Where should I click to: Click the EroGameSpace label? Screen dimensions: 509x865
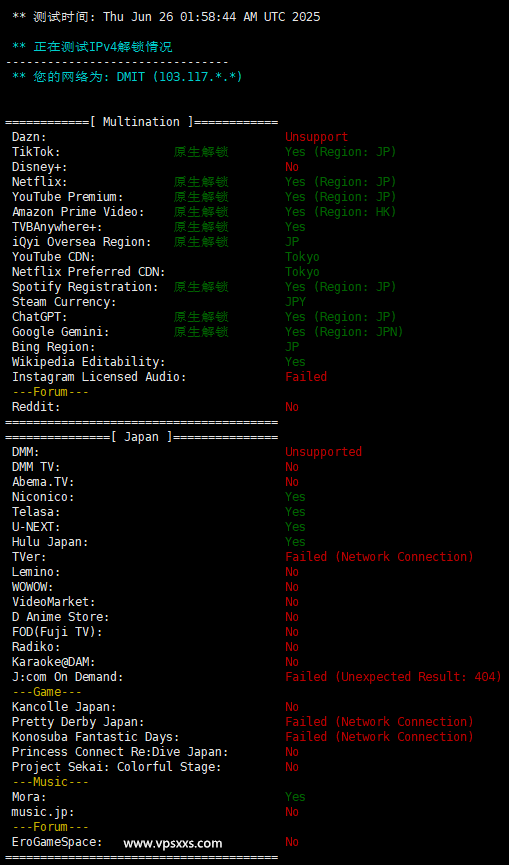point(57,842)
